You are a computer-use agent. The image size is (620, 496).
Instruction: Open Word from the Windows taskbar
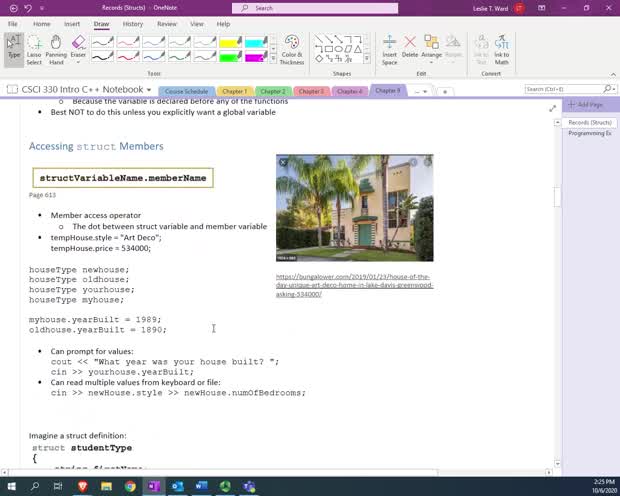(201, 486)
